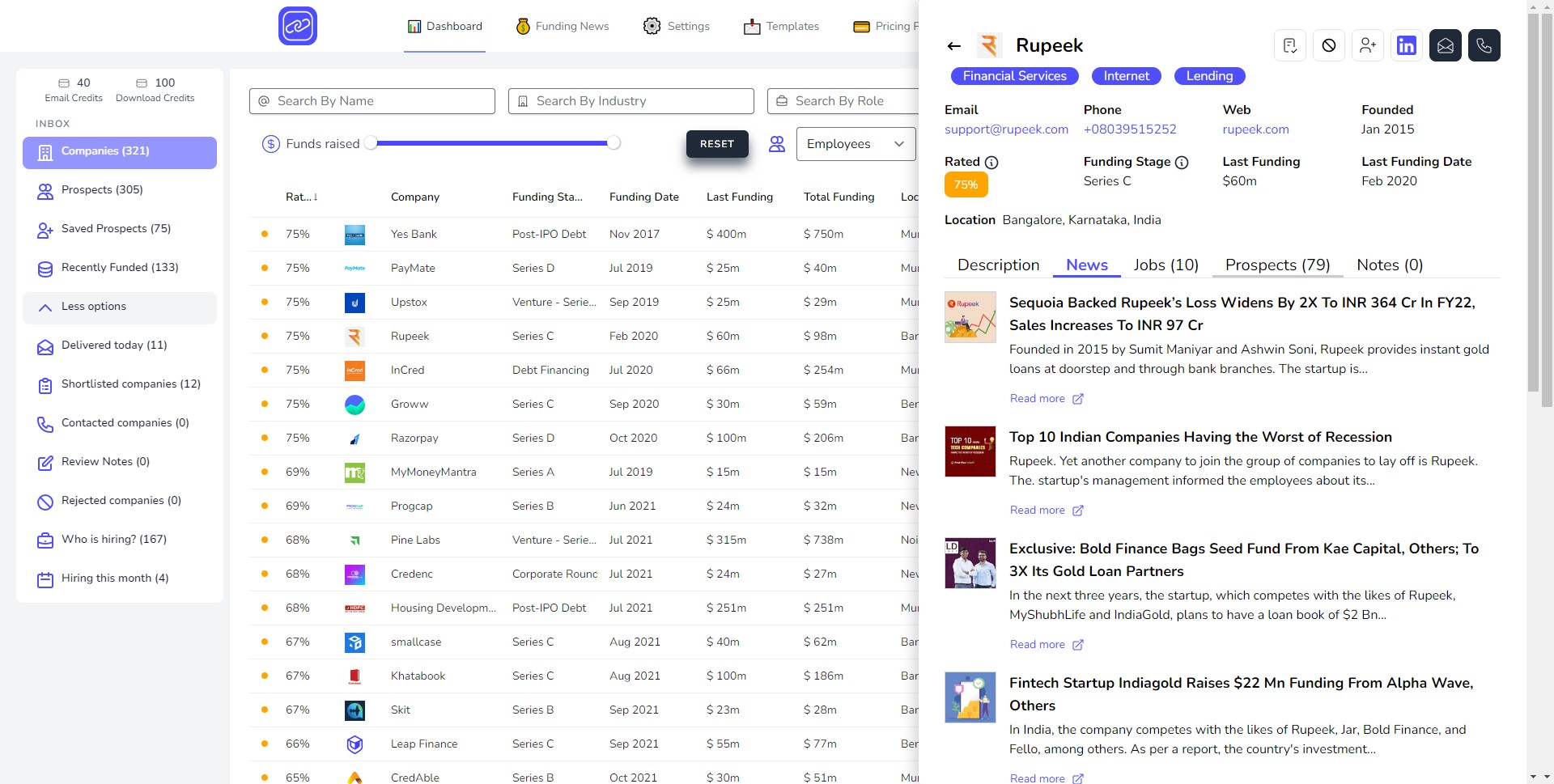Viewport: 1554px width, 784px height.
Task: Sort by the Rating column header
Action: [301, 197]
